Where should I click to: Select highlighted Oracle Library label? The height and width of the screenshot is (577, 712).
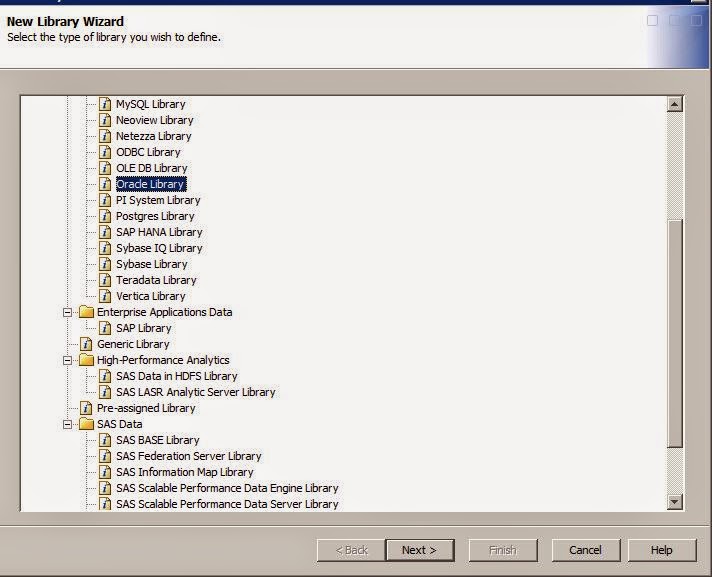(x=151, y=184)
